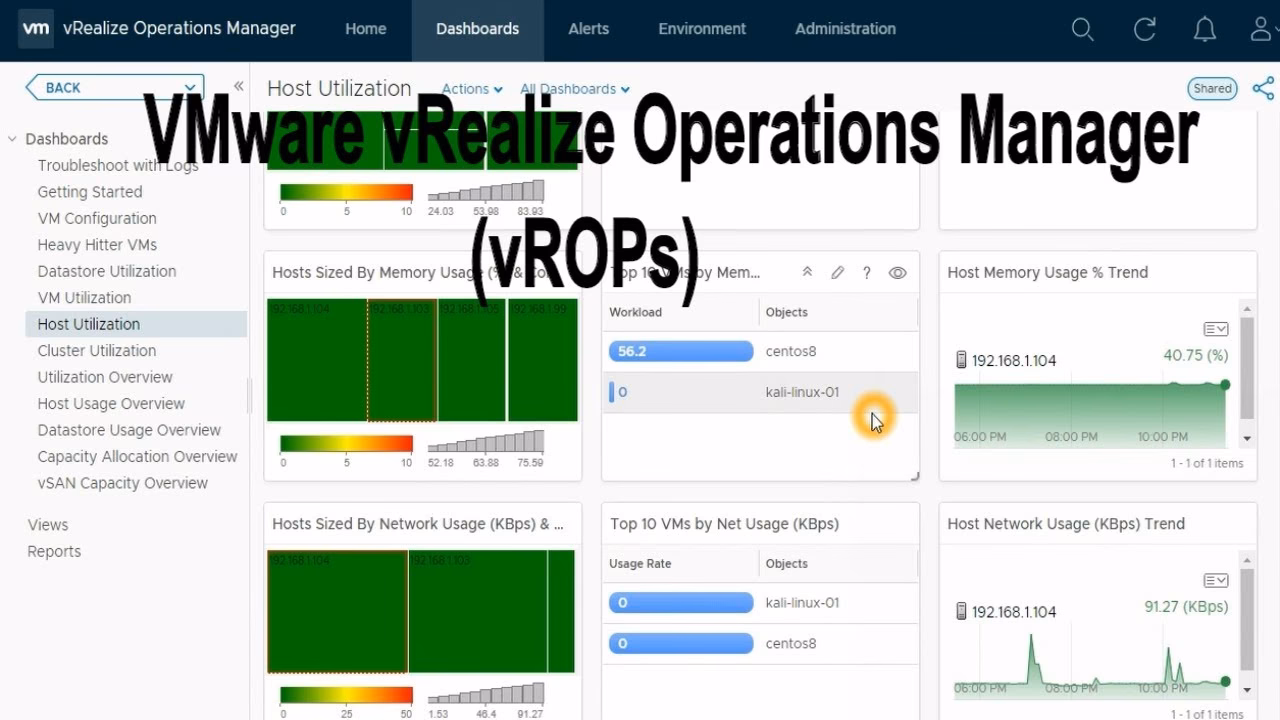Open chart settings icon on Host Memory Usage Trend
The width and height of the screenshot is (1280, 720).
pyautogui.click(x=1214, y=328)
